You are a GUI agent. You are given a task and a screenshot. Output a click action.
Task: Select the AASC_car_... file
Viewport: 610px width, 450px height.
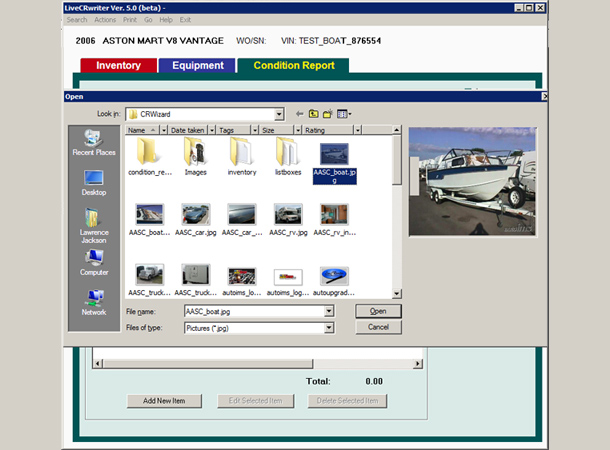coord(242,220)
